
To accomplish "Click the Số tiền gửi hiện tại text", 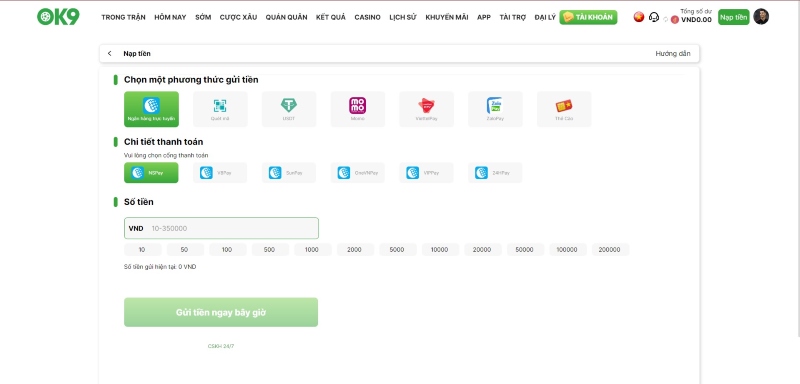I will (160, 267).
